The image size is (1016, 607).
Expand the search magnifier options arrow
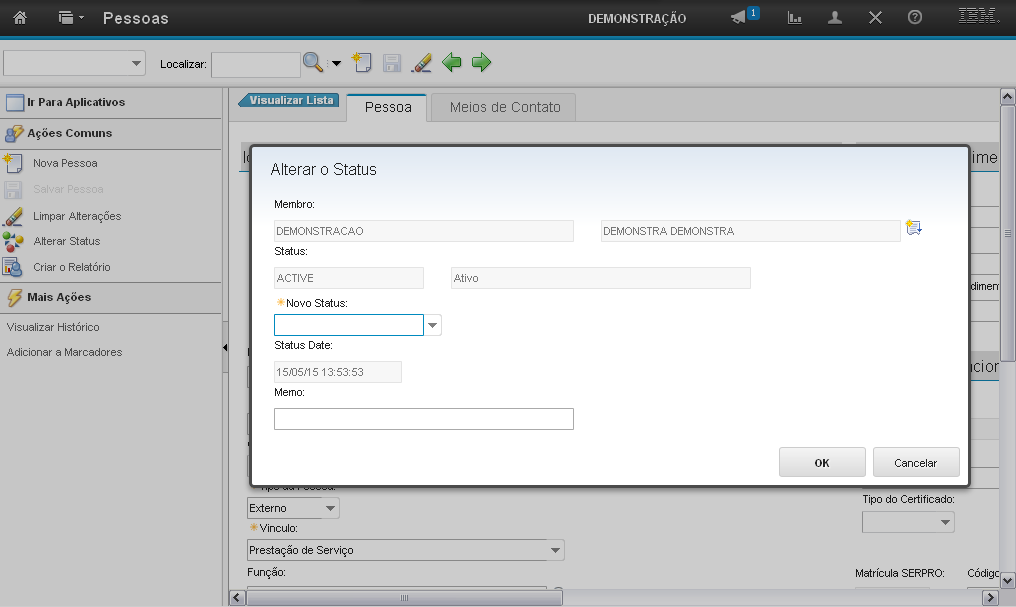tap(336, 64)
